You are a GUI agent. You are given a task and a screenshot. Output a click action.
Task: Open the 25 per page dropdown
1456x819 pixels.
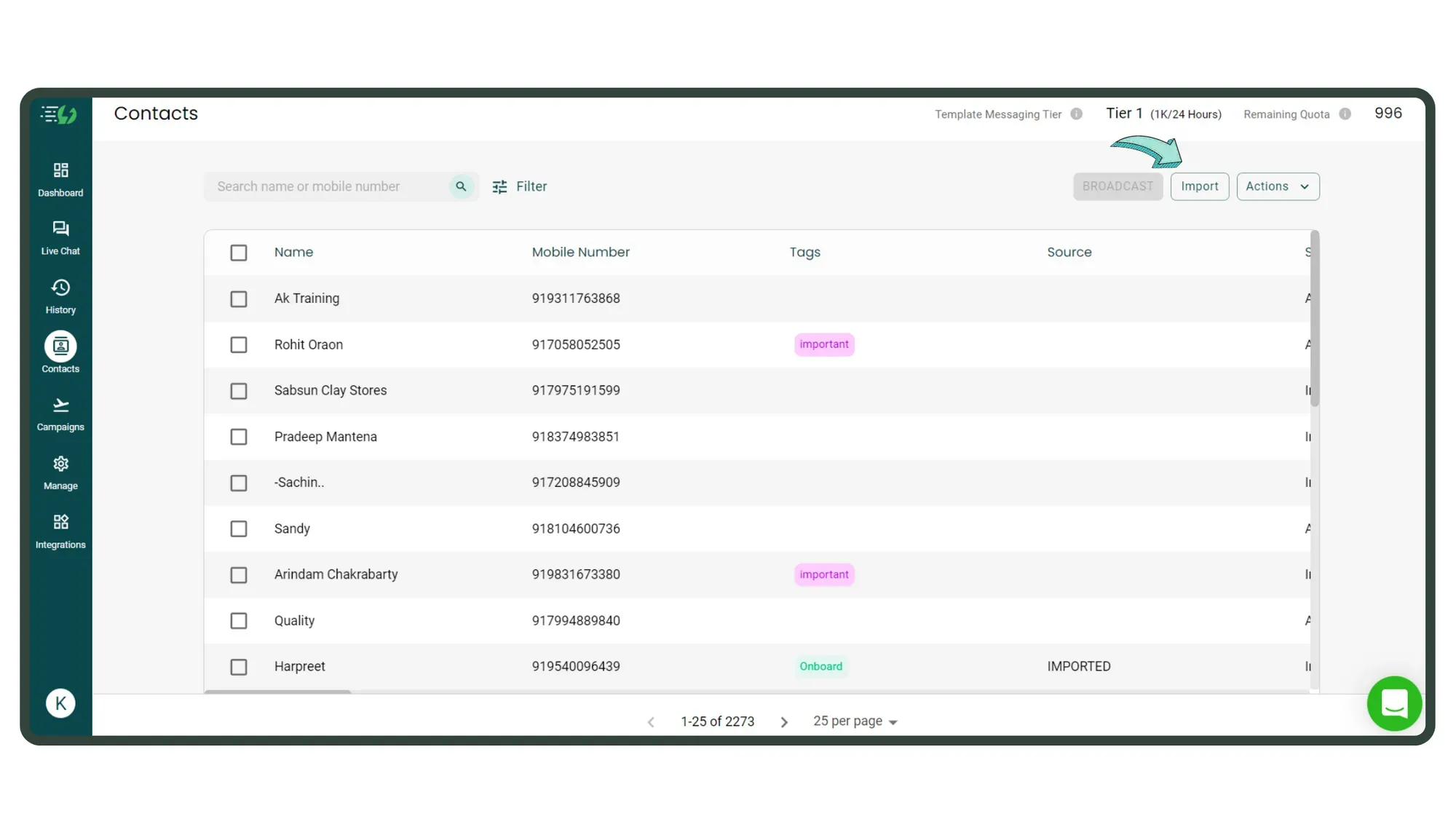coord(855,721)
